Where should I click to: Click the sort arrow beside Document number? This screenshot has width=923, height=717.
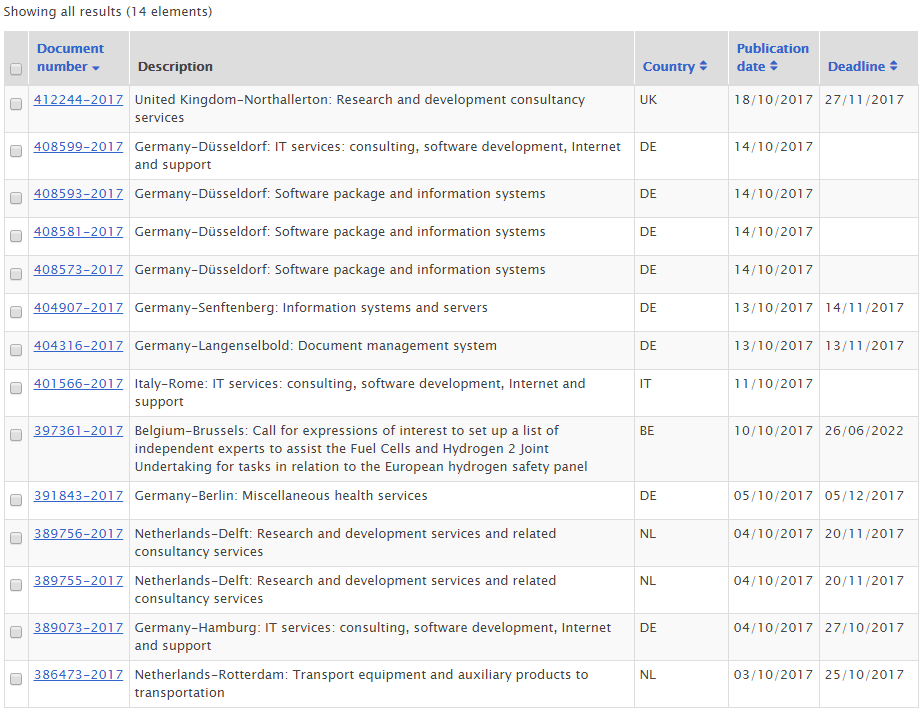tap(96, 68)
